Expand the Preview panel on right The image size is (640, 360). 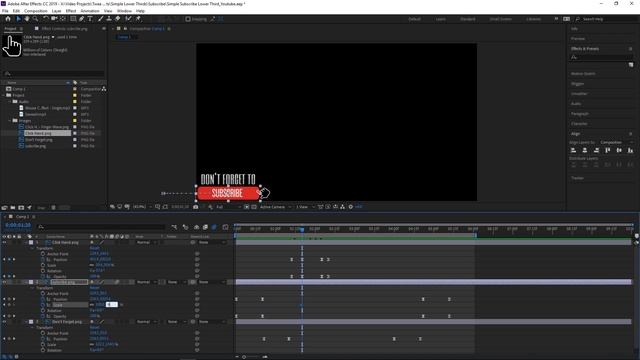[578, 38]
